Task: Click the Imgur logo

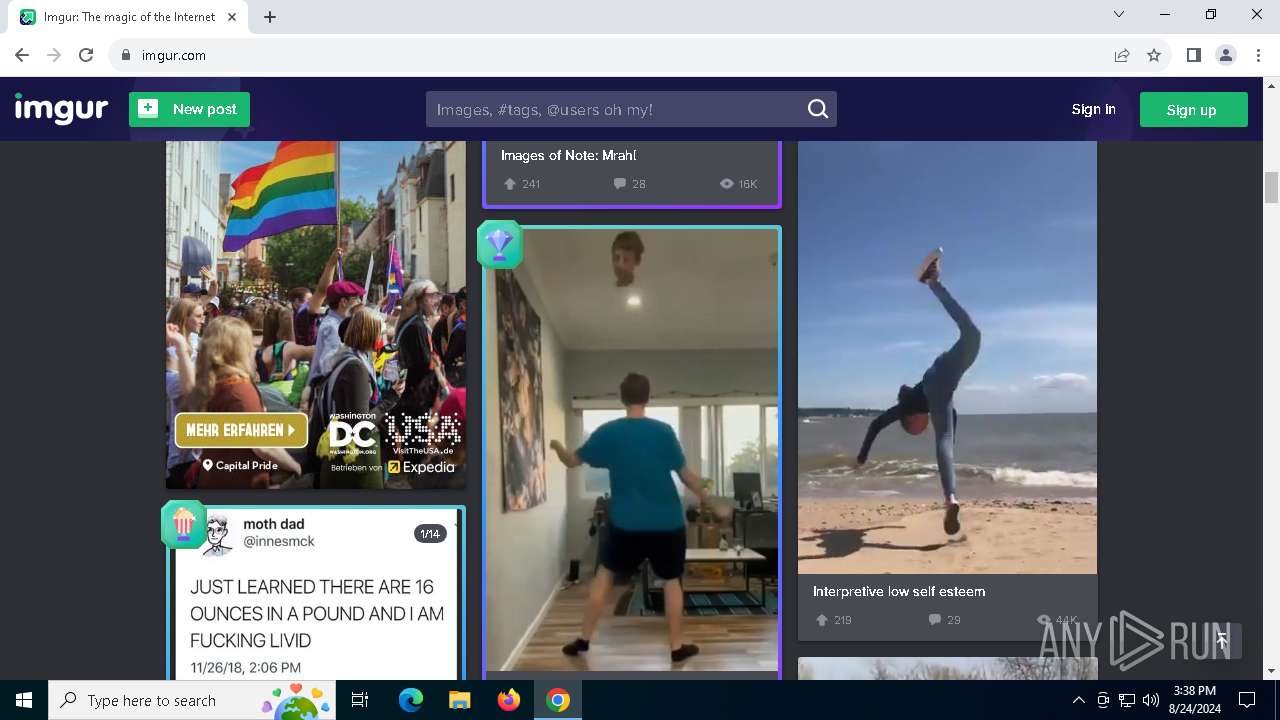Action: [61, 108]
